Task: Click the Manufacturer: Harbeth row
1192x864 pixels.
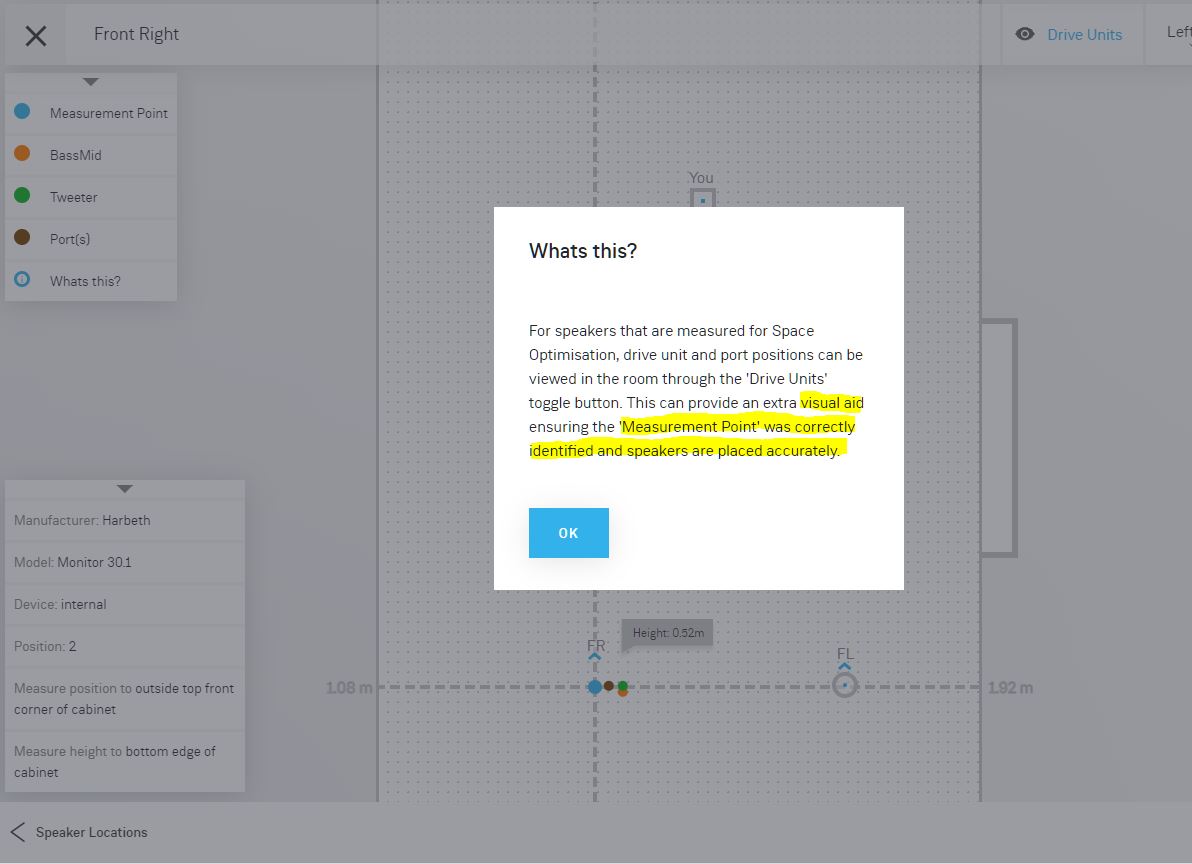Action: (x=125, y=521)
